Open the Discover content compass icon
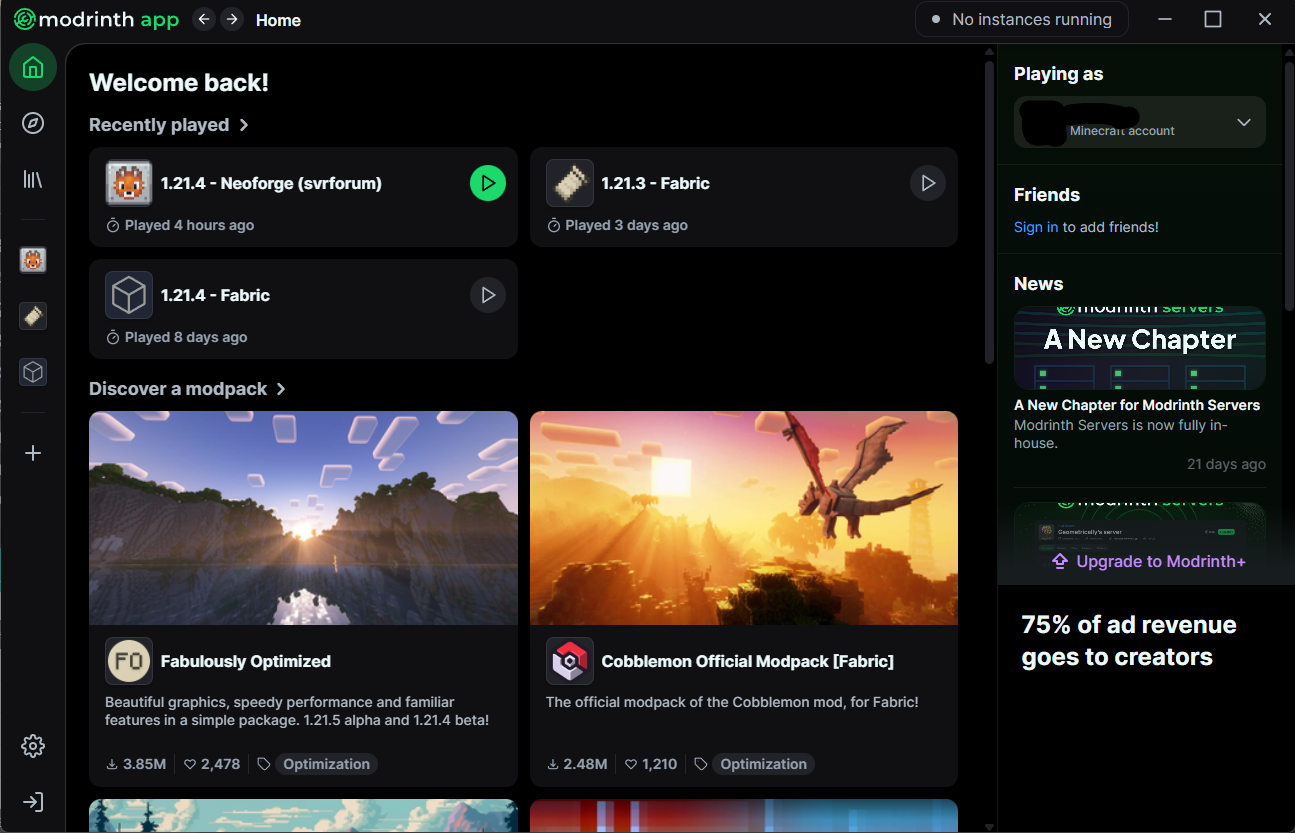The image size is (1295, 833). [33, 123]
